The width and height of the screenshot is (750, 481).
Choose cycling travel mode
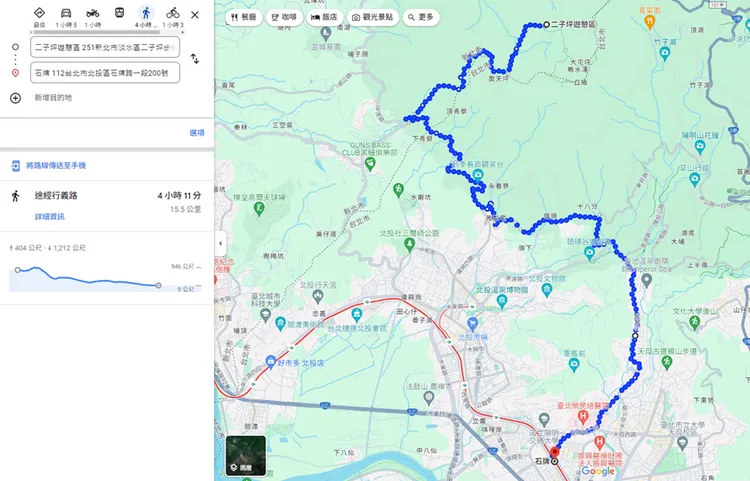point(173,12)
